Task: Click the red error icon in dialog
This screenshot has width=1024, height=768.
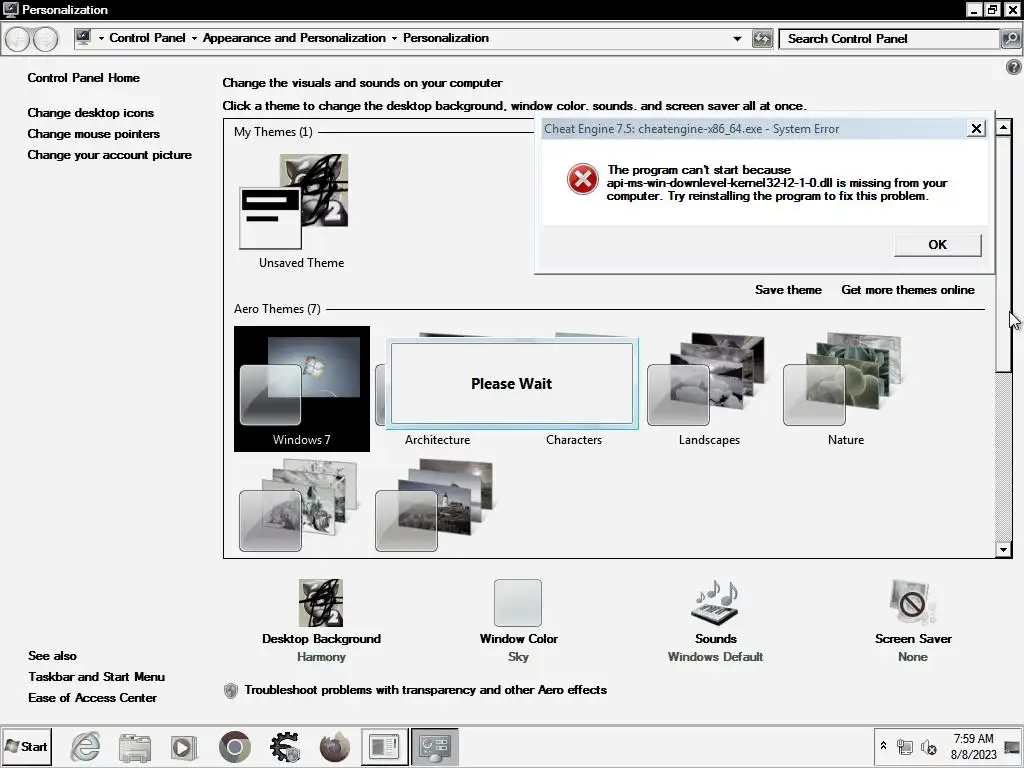Action: (583, 179)
